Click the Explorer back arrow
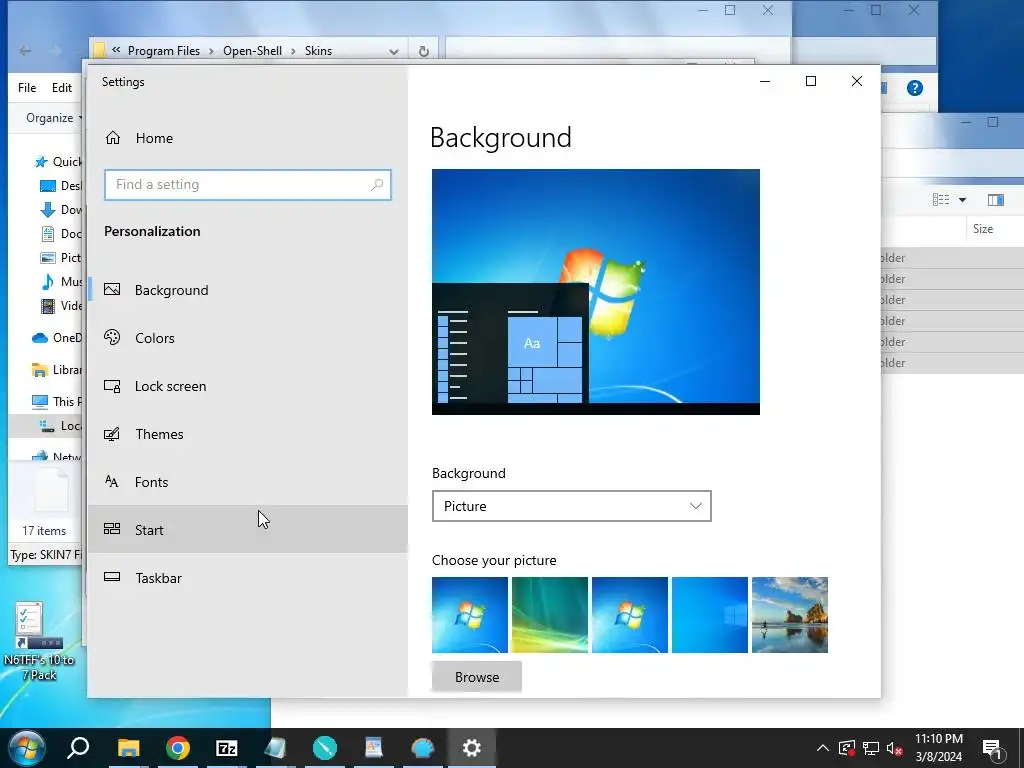 tap(25, 51)
